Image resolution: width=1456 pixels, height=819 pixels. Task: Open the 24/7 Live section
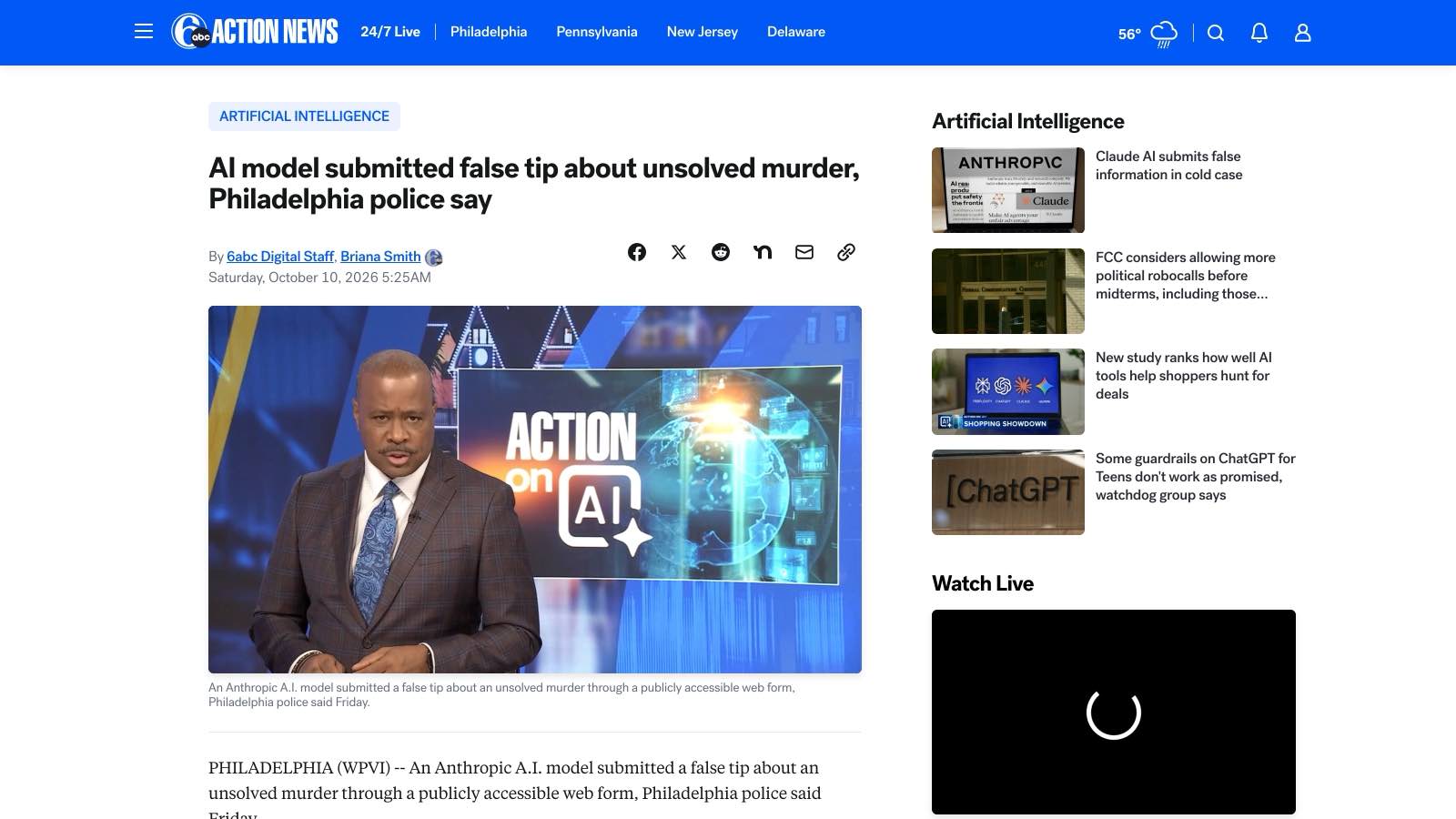tap(390, 32)
